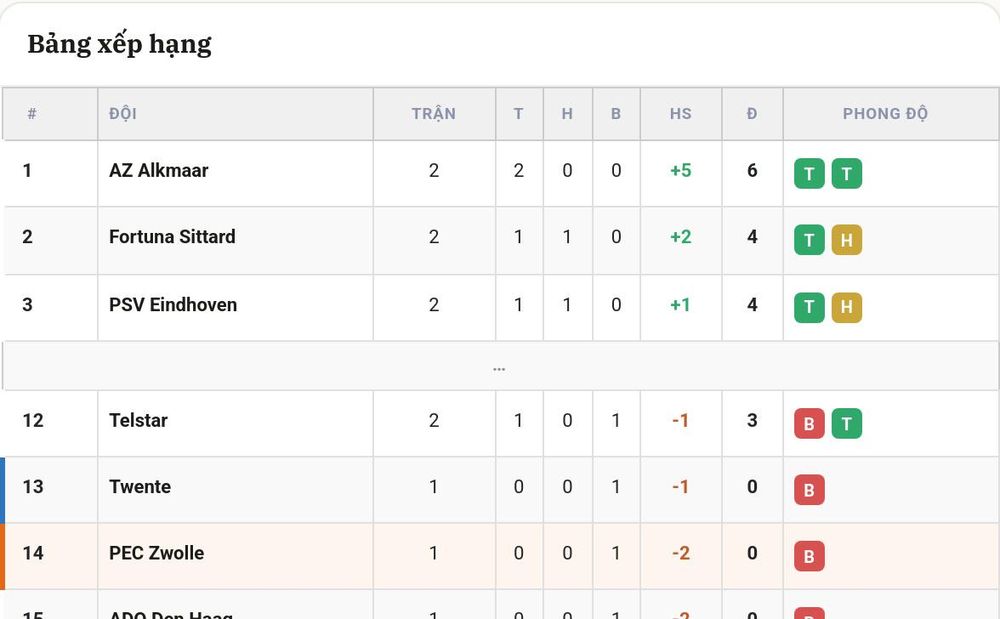The image size is (1000, 619).
Task: Click PSV Eindhoven's yellow H form badge
Action: pos(846,307)
